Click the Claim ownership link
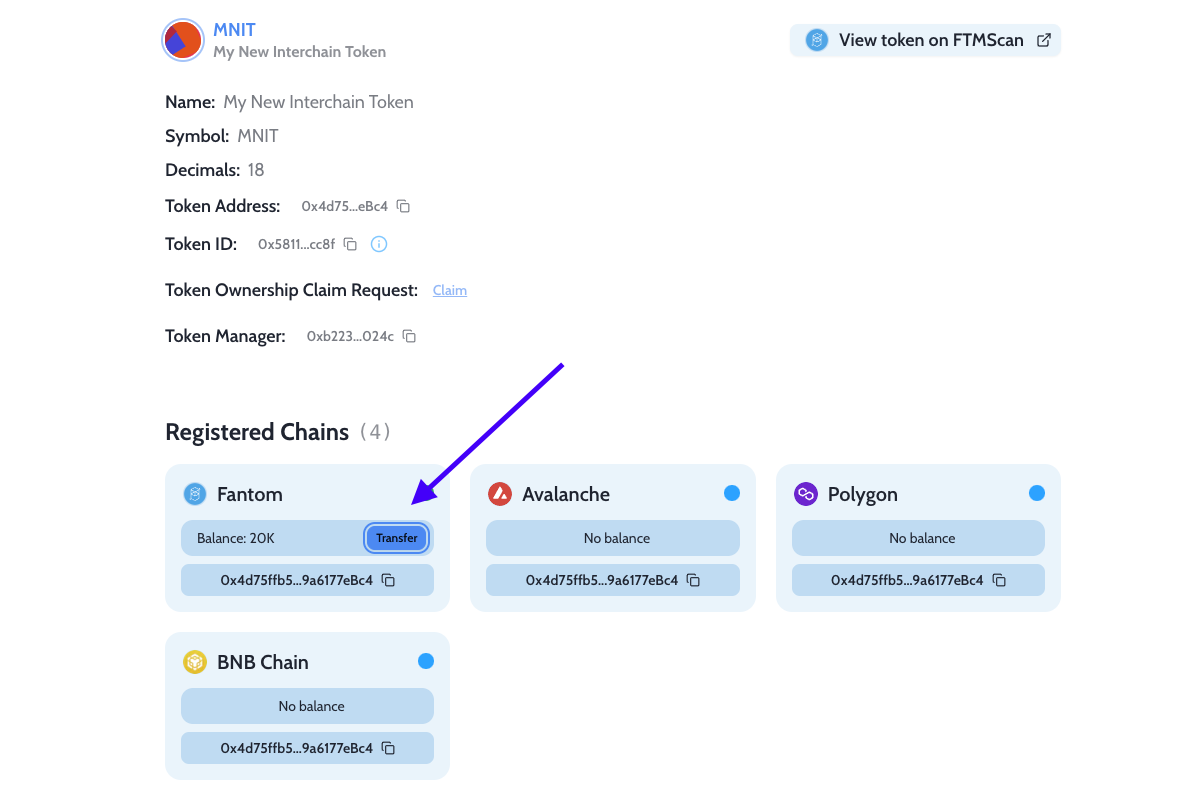1187x811 pixels. tap(450, 290)
